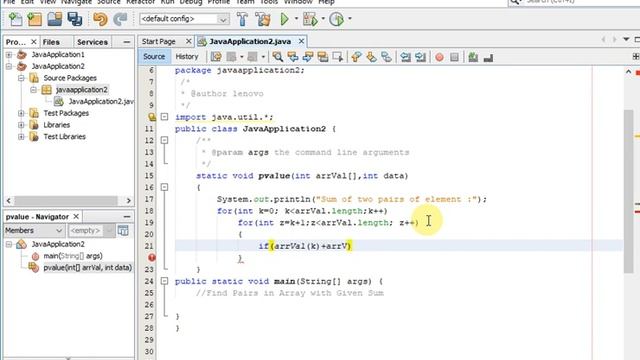Jump to Next Bookmark icon
The height and width of the screenshot is (360, 640).
point(371,57)
